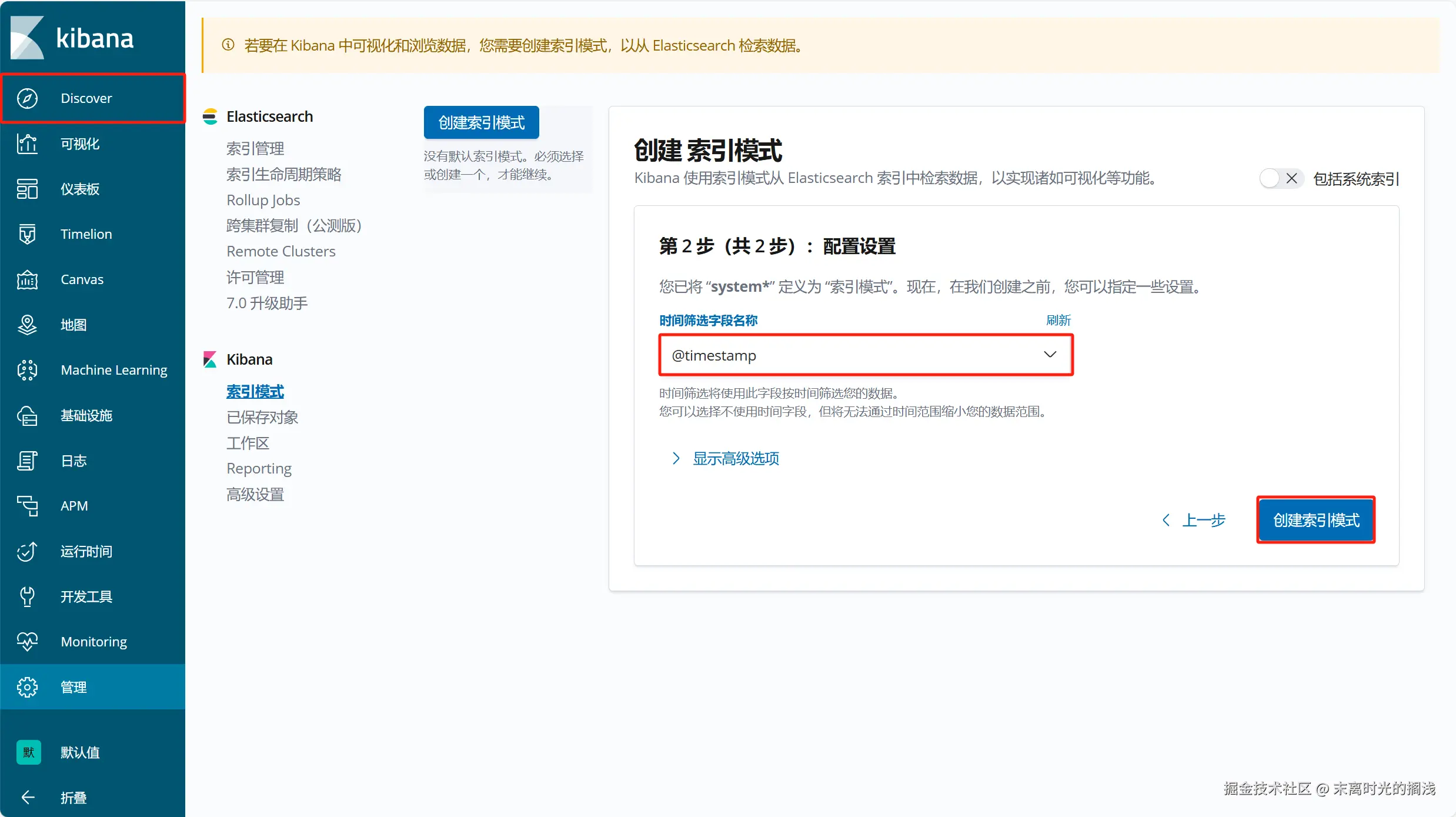Screen dimensions: 1456x817
Task: Open the Canvas icon in sidebar
Action: point(28,279)
